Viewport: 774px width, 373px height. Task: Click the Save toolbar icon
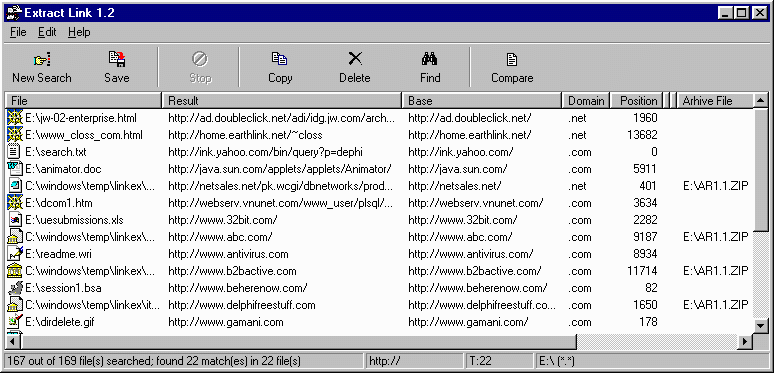117,60
